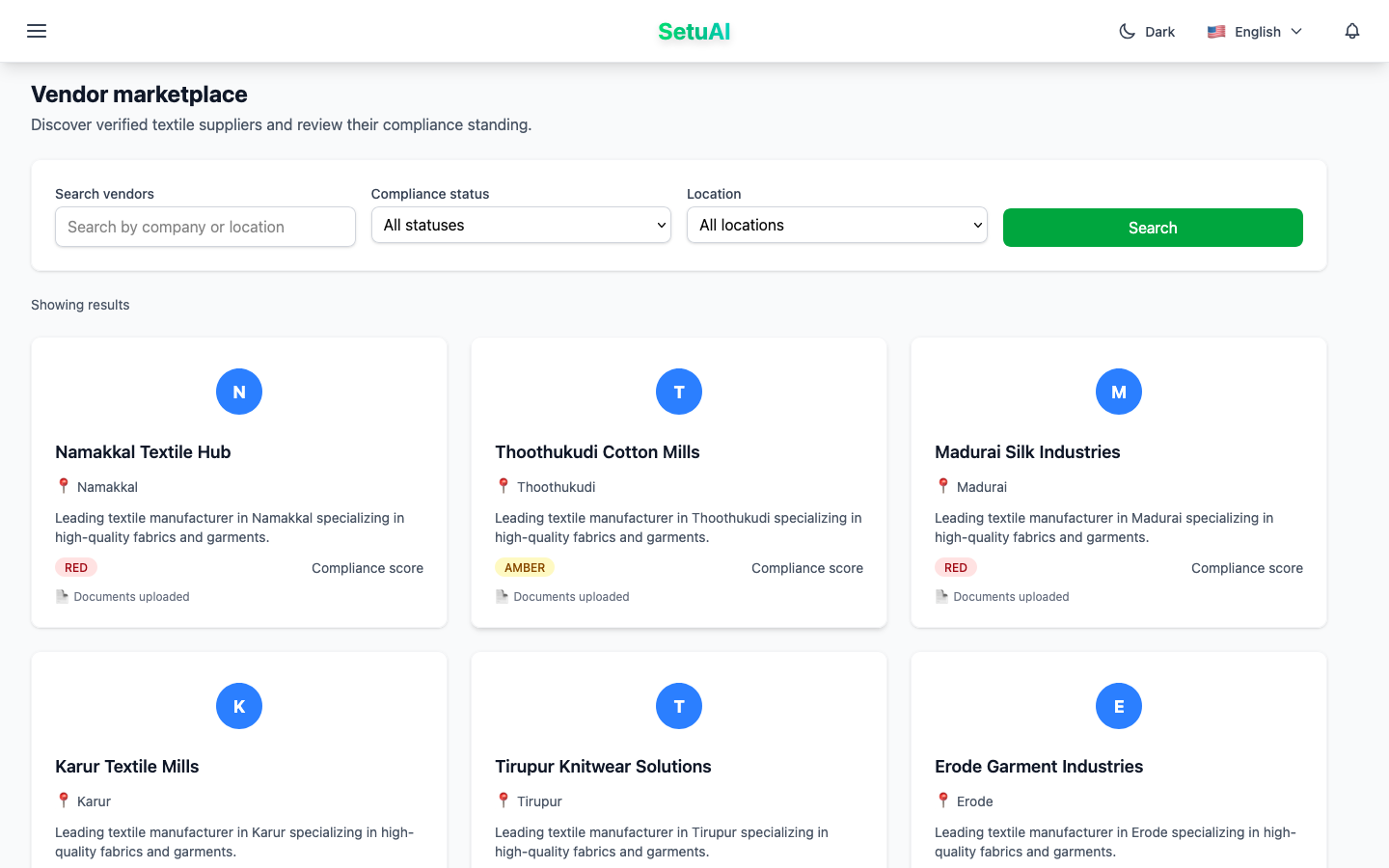1389x868 pixels.
Task: Click the location pin next to Erode
Action: (x=943, y=800)
